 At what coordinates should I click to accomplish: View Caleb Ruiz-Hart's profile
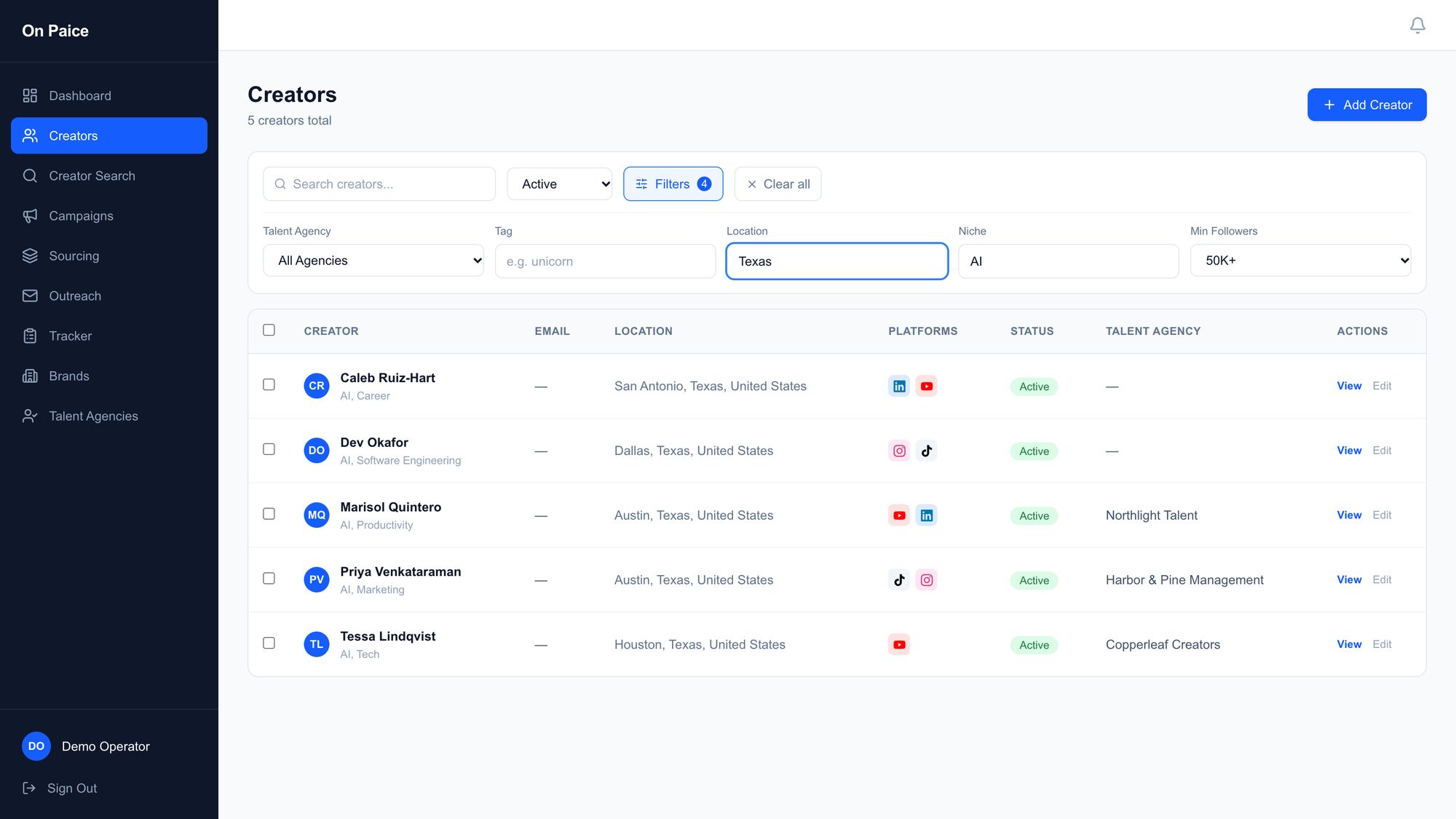tap(1349, 386)
